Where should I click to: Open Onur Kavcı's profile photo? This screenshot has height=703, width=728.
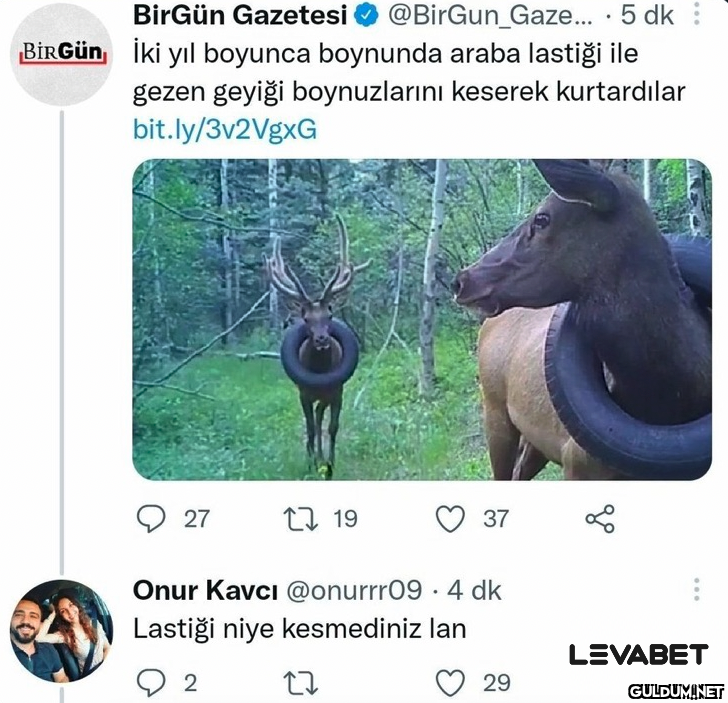[61, 631]
